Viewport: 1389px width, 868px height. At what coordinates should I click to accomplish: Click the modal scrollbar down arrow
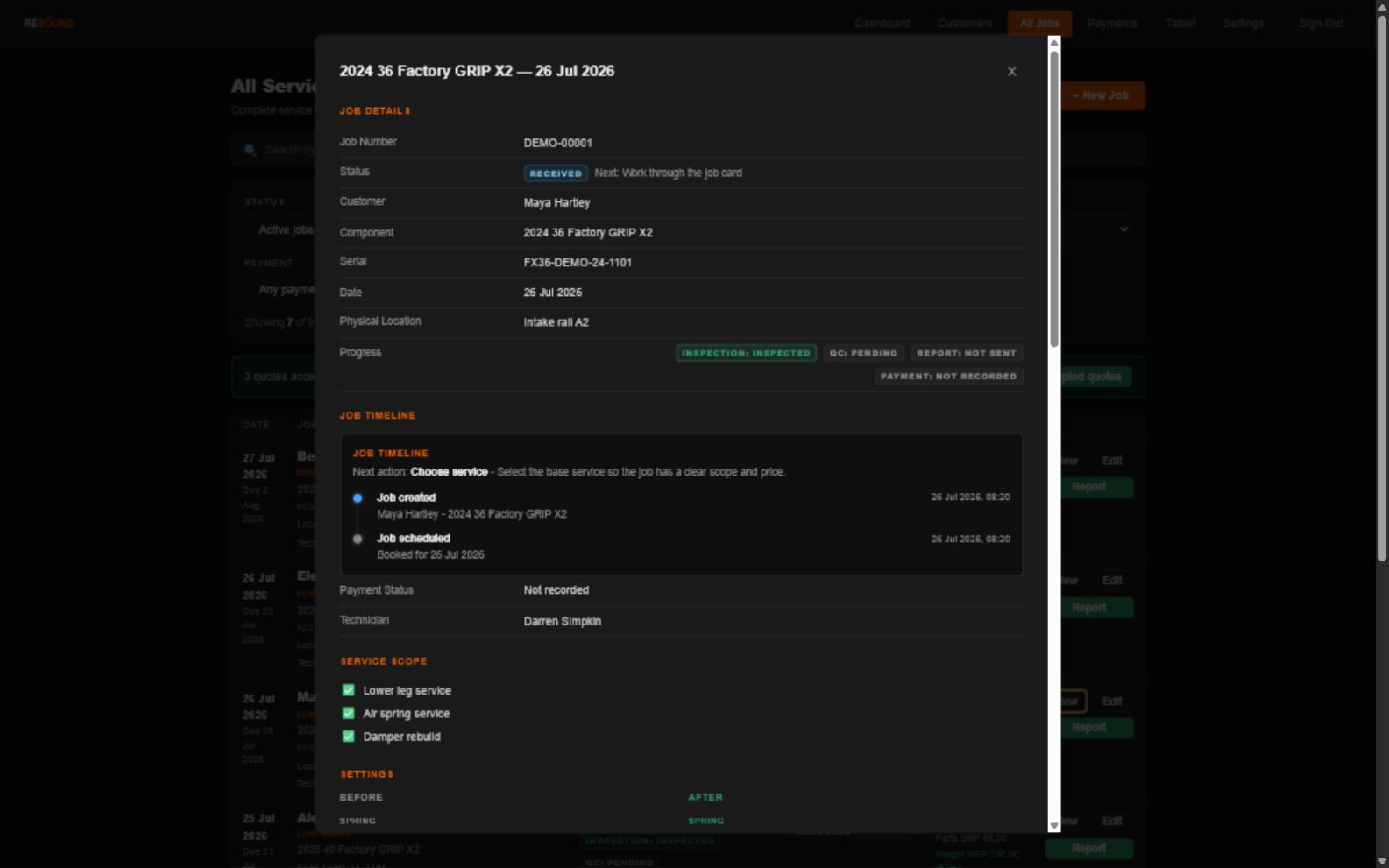pyautogui.click(x=1054, y=826)
